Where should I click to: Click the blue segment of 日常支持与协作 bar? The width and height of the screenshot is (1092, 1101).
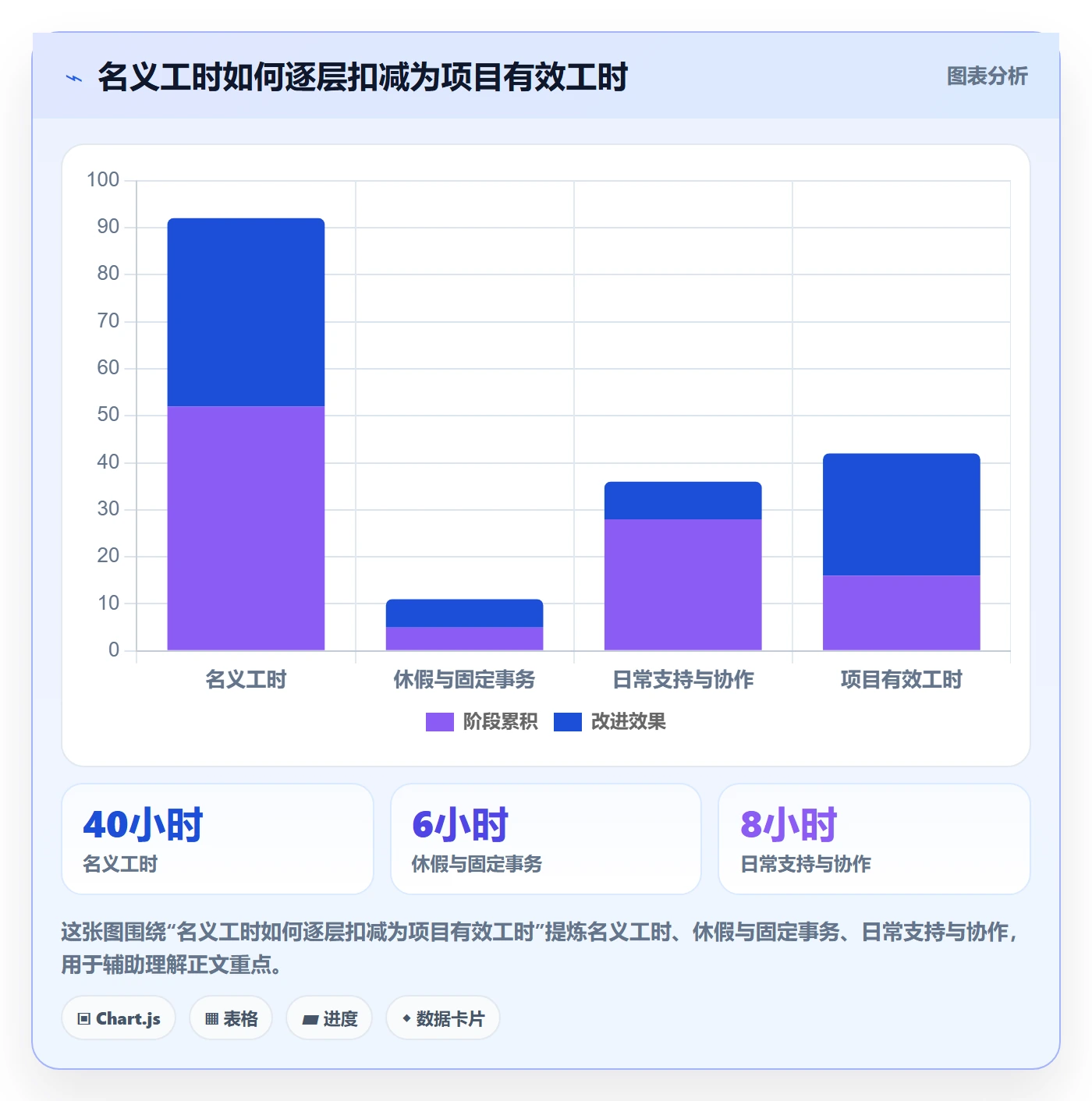tap(682, 501)
